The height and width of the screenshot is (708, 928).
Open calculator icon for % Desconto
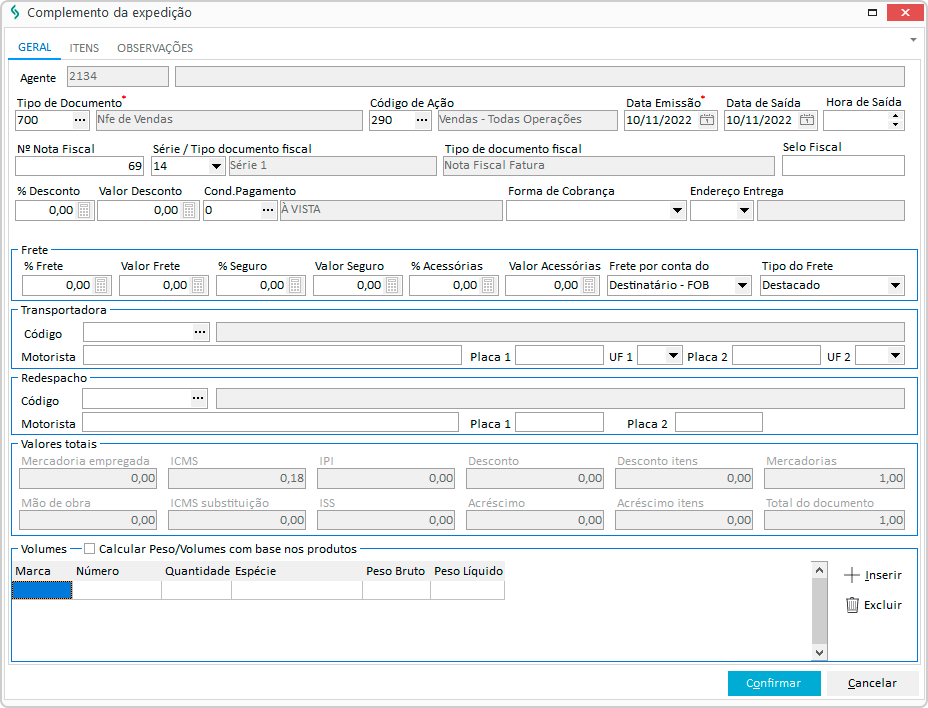(x=85, y=211)
